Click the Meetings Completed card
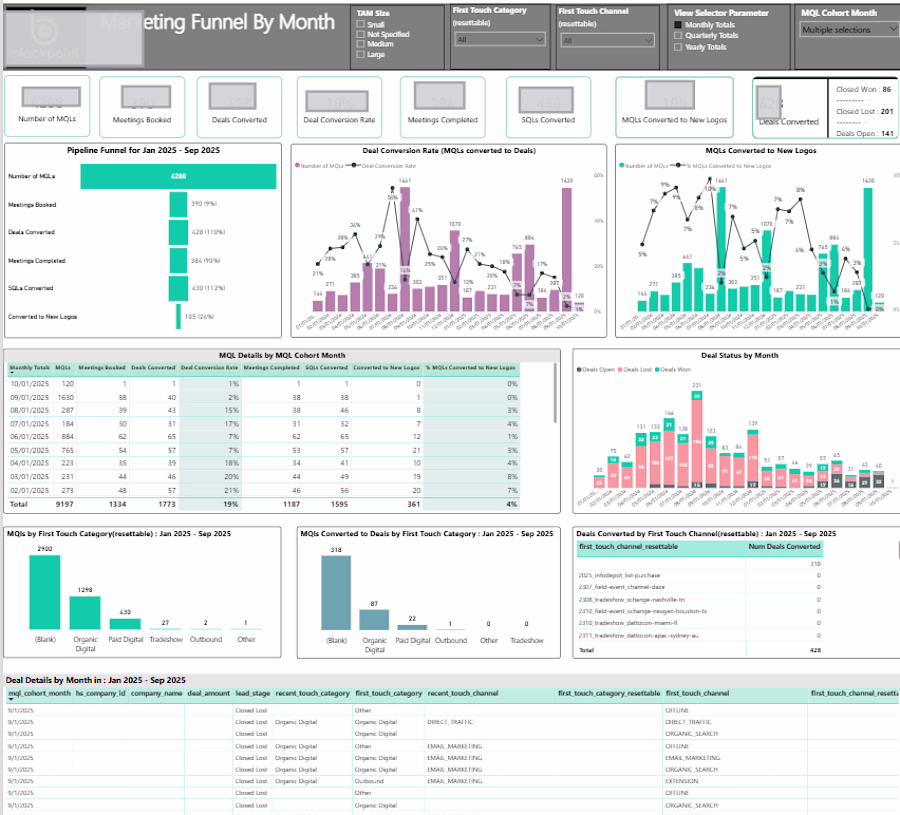Viewport: 900px width, 815px height. click(x=443, y=107)
